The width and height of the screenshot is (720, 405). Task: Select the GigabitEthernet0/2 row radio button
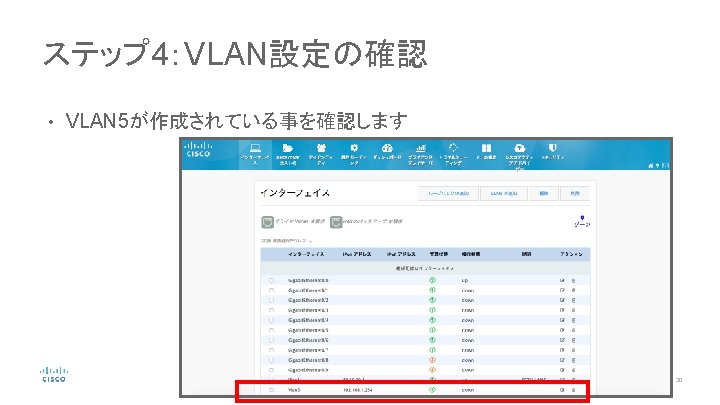(271, 300)
